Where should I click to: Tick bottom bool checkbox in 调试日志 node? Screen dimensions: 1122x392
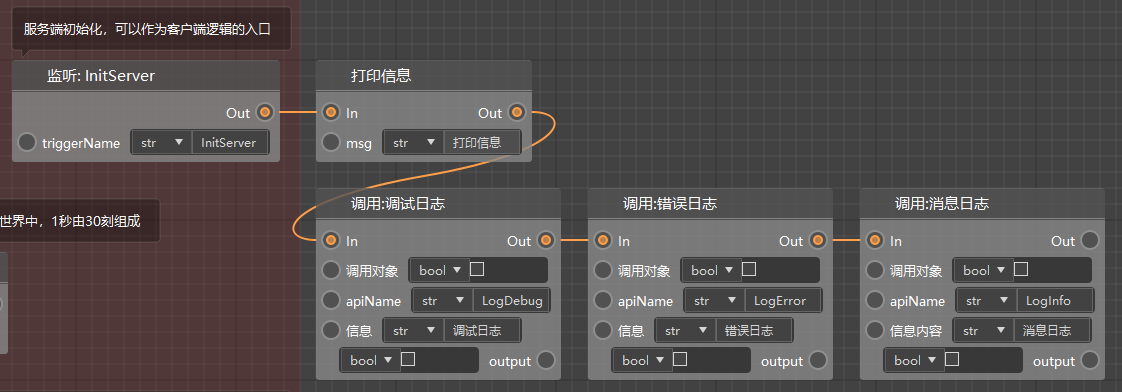[408, 360]
